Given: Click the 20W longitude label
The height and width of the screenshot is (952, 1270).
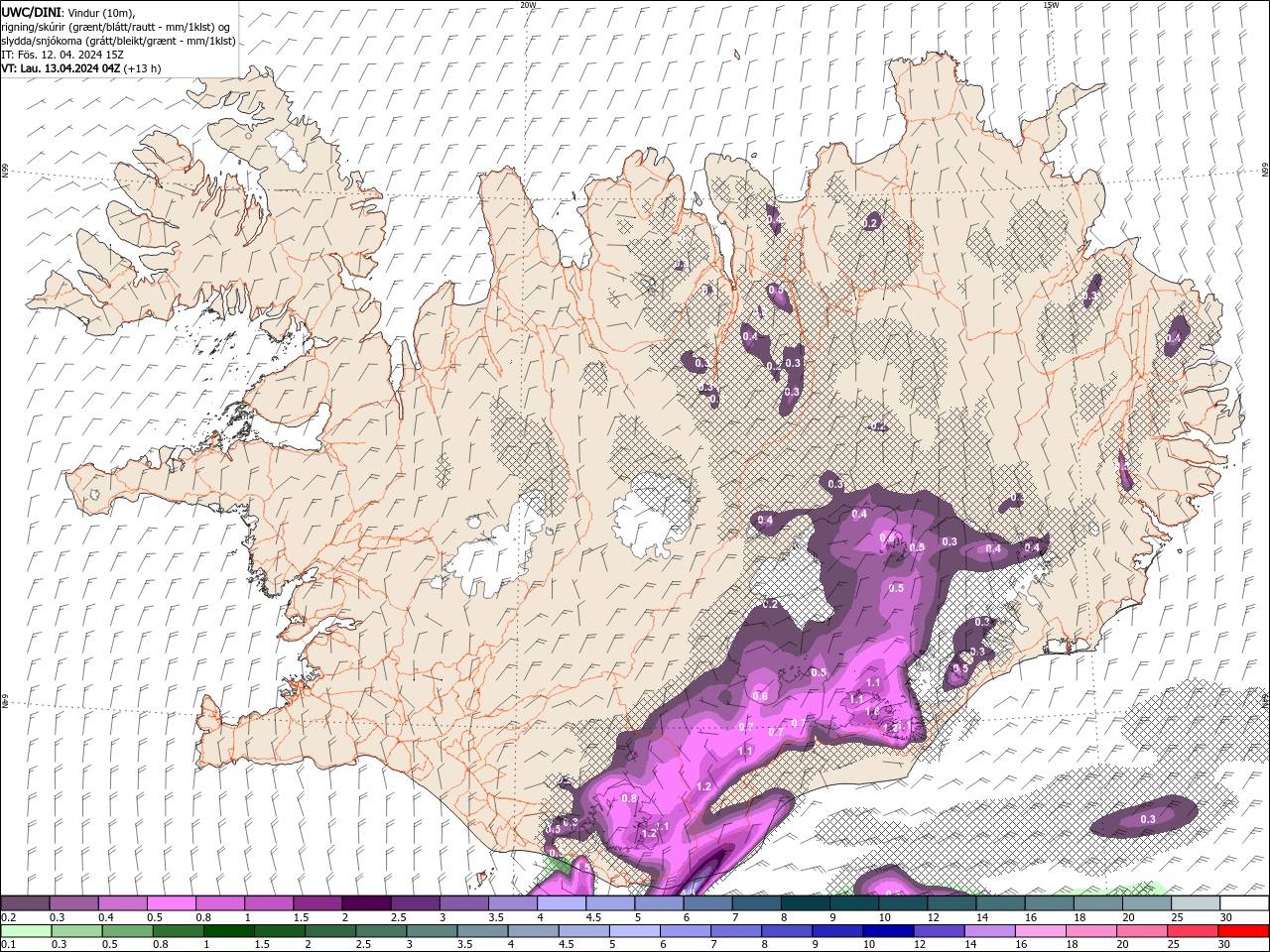Looking at the screenshot, I should pyautogui.click(x=528, y=5).
